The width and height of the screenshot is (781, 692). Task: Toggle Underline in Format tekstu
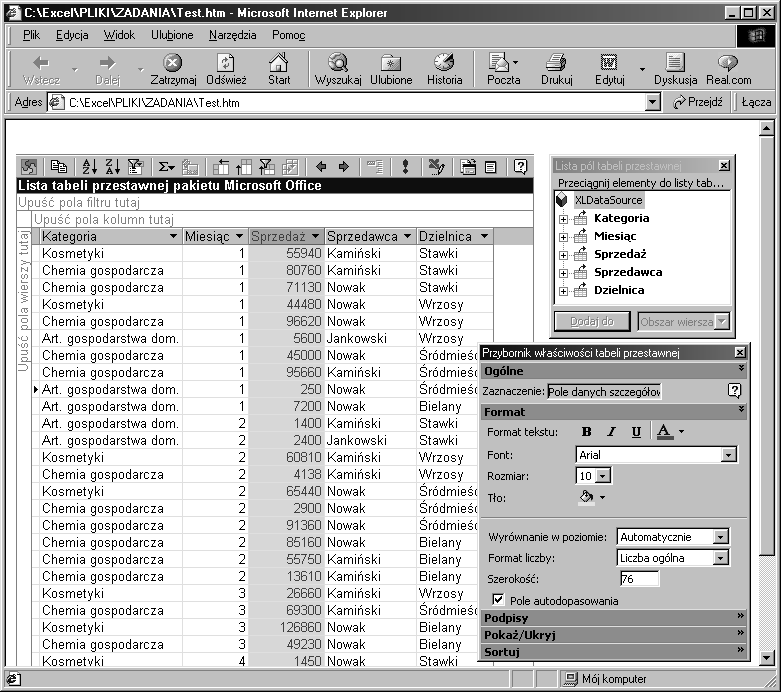(636, 431)
